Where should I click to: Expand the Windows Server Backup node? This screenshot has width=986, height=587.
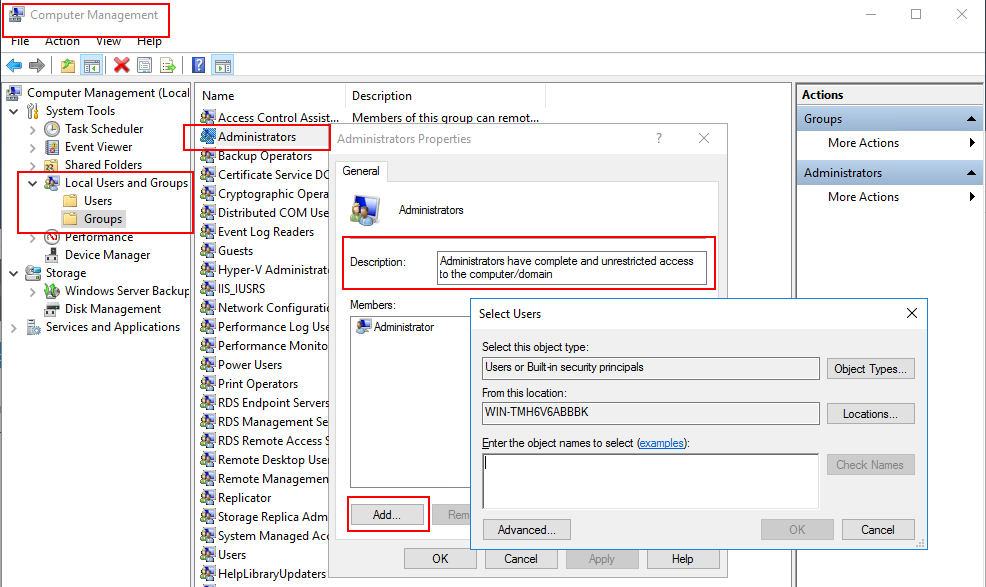[33, 292]
